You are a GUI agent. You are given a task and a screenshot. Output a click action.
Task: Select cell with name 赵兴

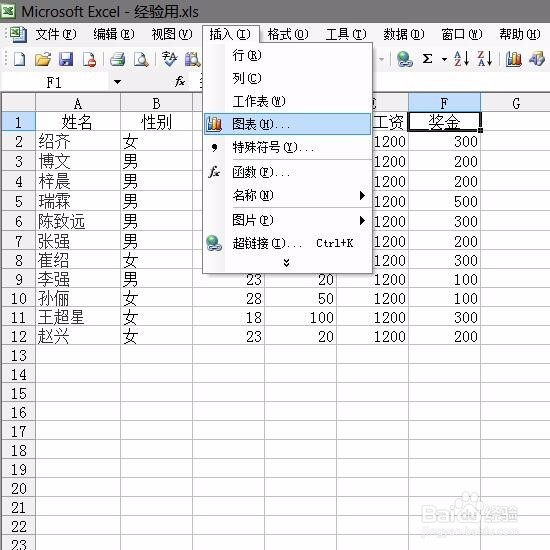coord(78,336)
